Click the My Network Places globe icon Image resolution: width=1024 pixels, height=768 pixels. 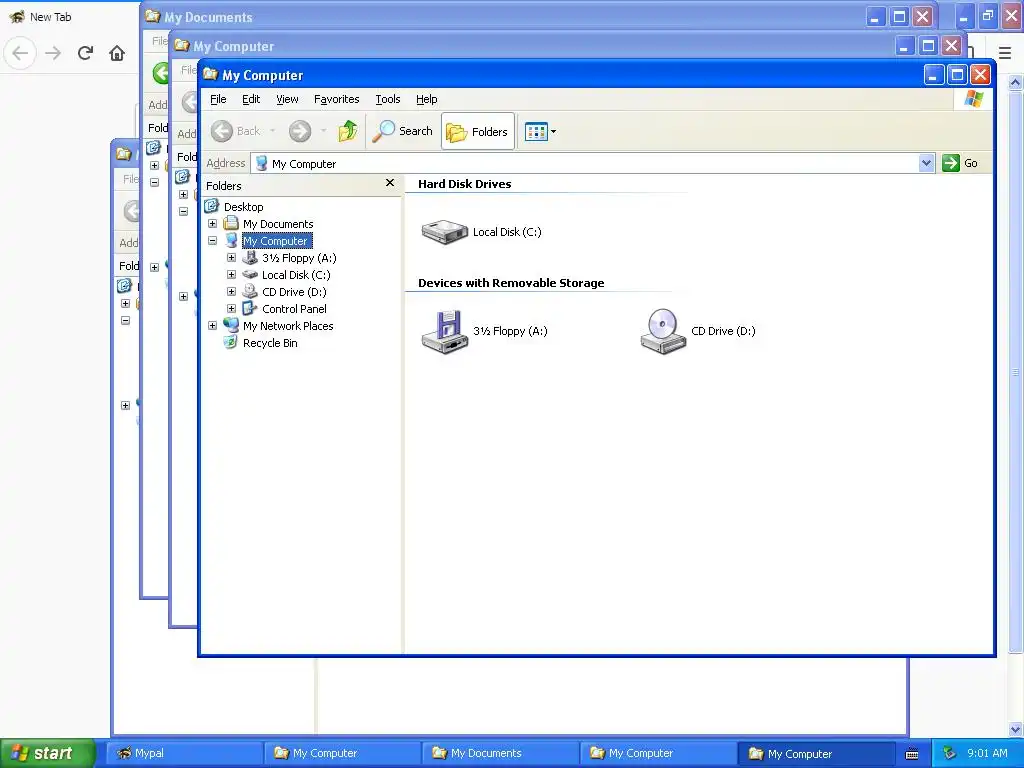(x=231, y=325)
